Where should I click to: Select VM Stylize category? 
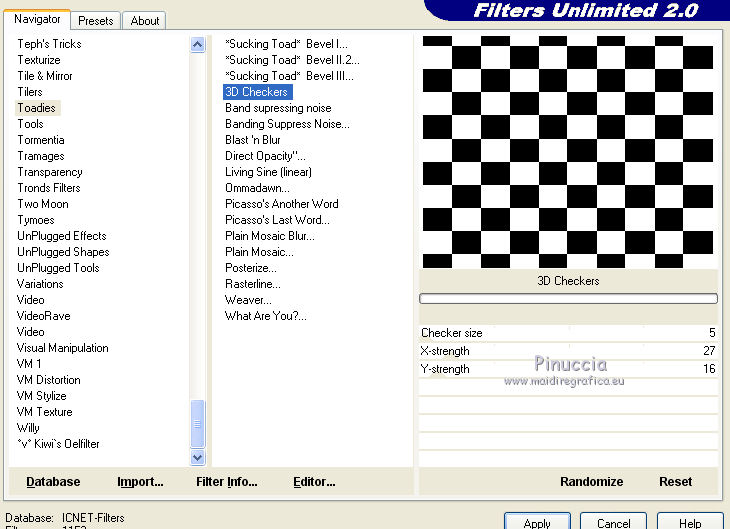pos(41,396)
